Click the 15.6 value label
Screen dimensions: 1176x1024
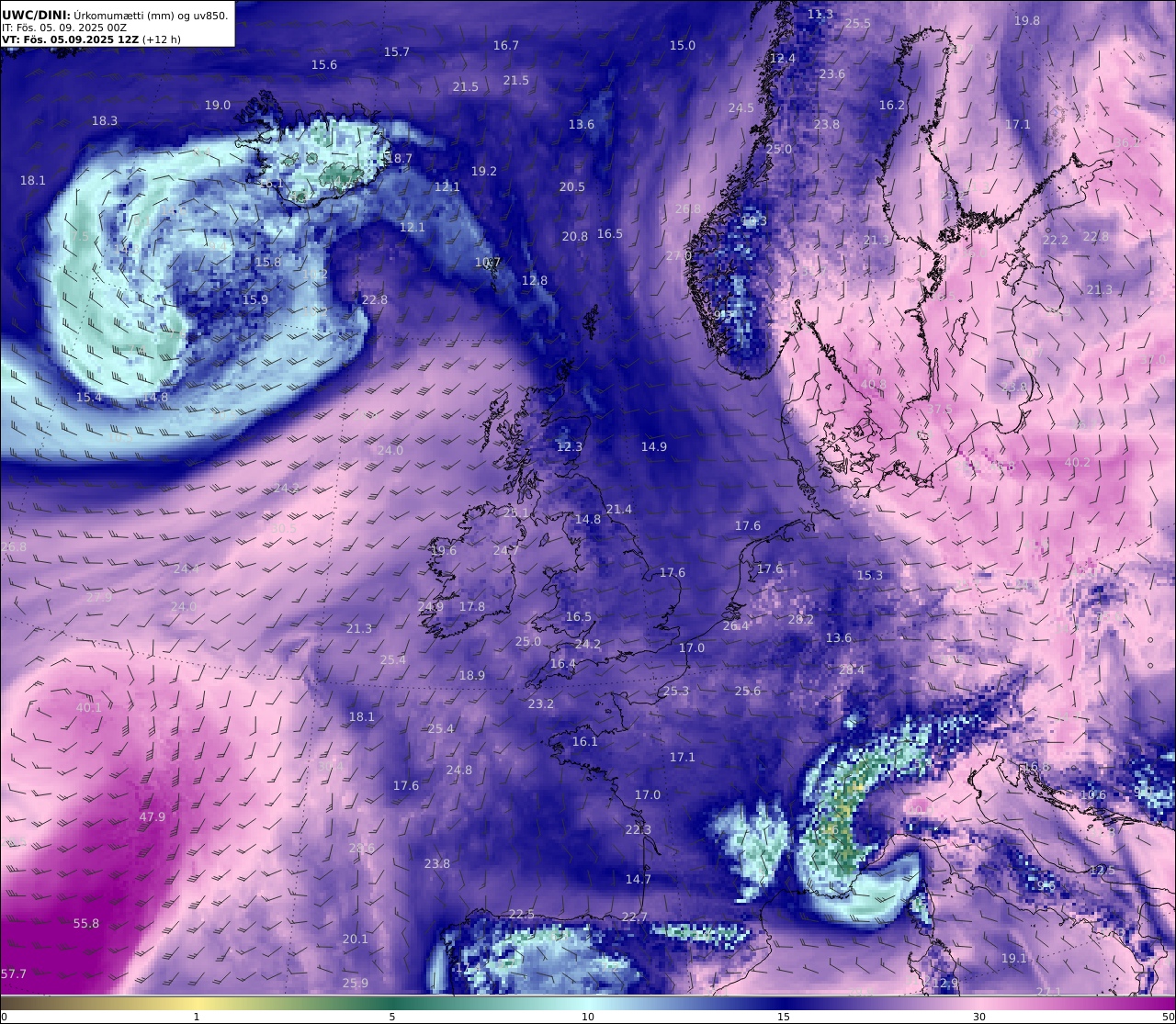pos(324,65)
